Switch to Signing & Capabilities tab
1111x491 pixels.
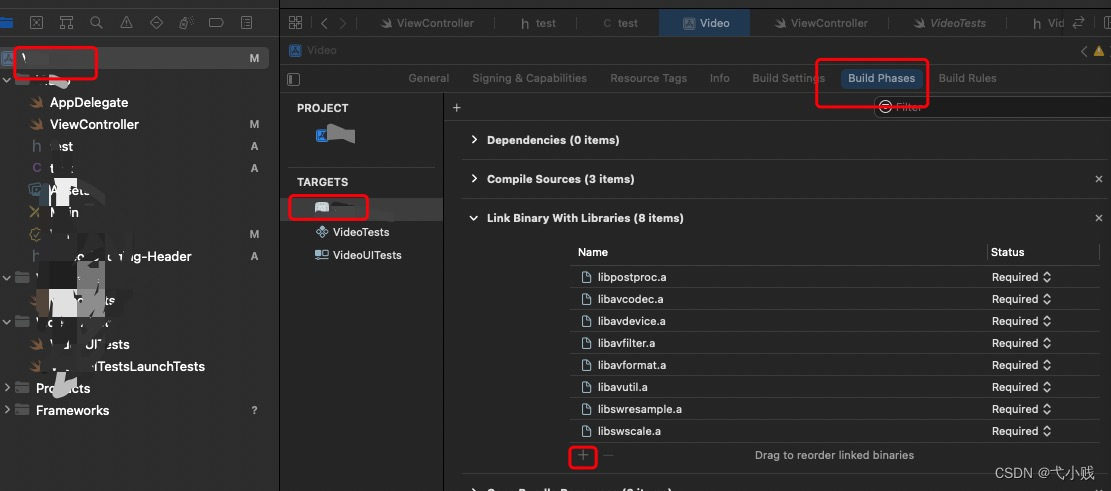pos(529,79)
